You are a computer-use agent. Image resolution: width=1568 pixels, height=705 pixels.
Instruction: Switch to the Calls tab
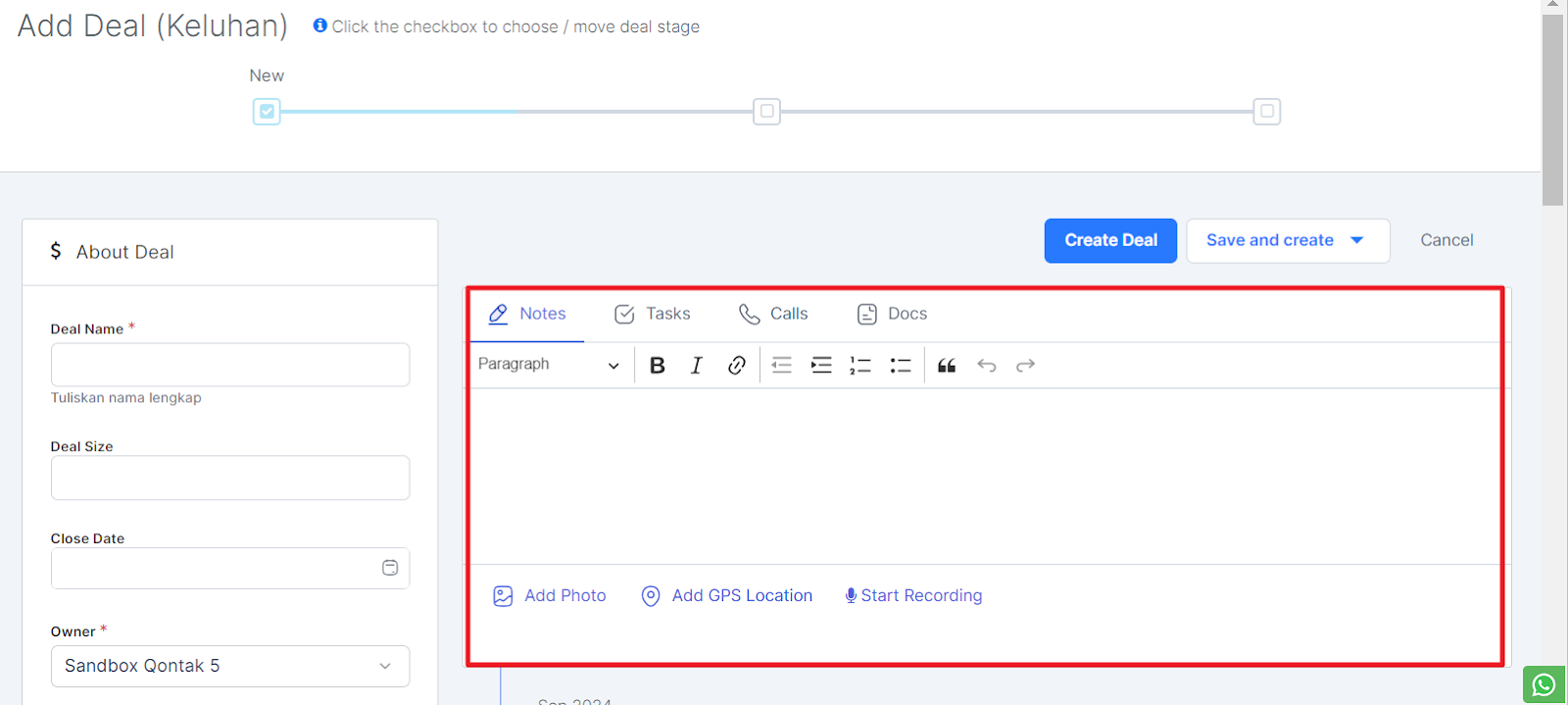[x=773, y=314]
